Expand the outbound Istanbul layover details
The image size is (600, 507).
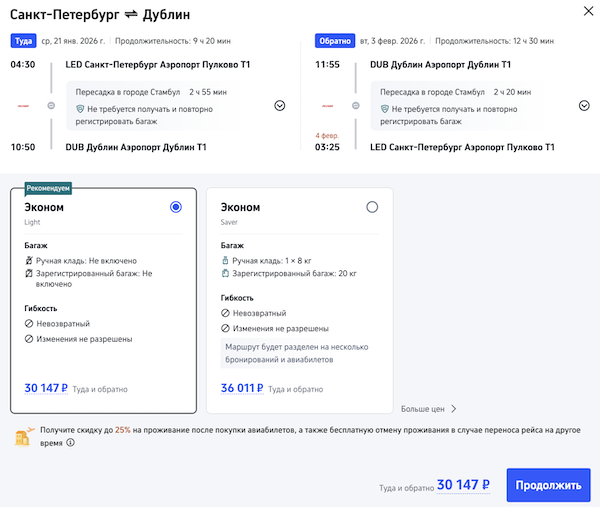279,106
